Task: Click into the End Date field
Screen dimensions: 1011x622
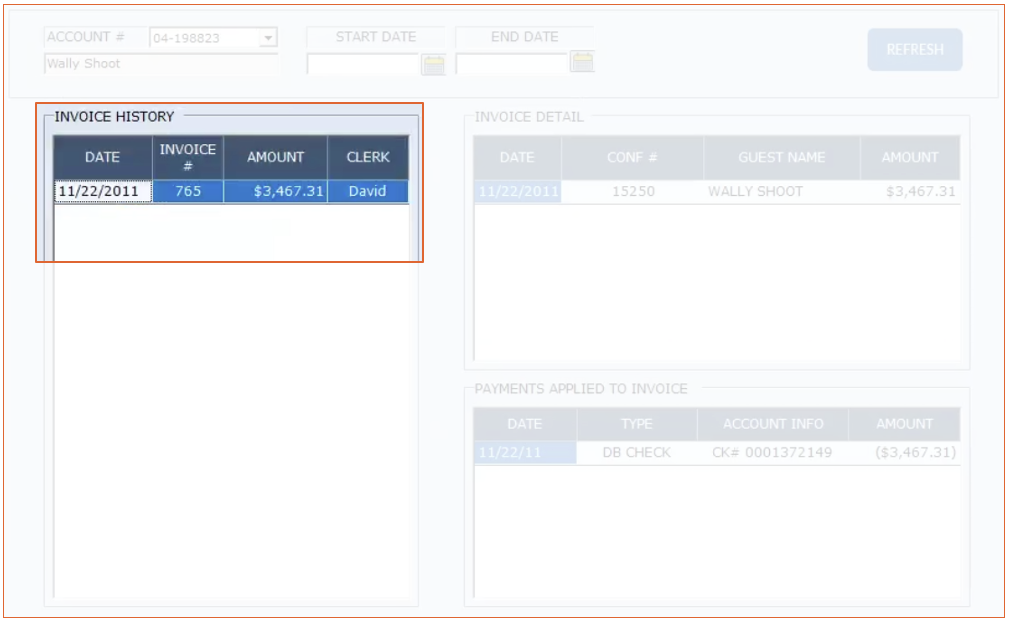Action: 511,65
